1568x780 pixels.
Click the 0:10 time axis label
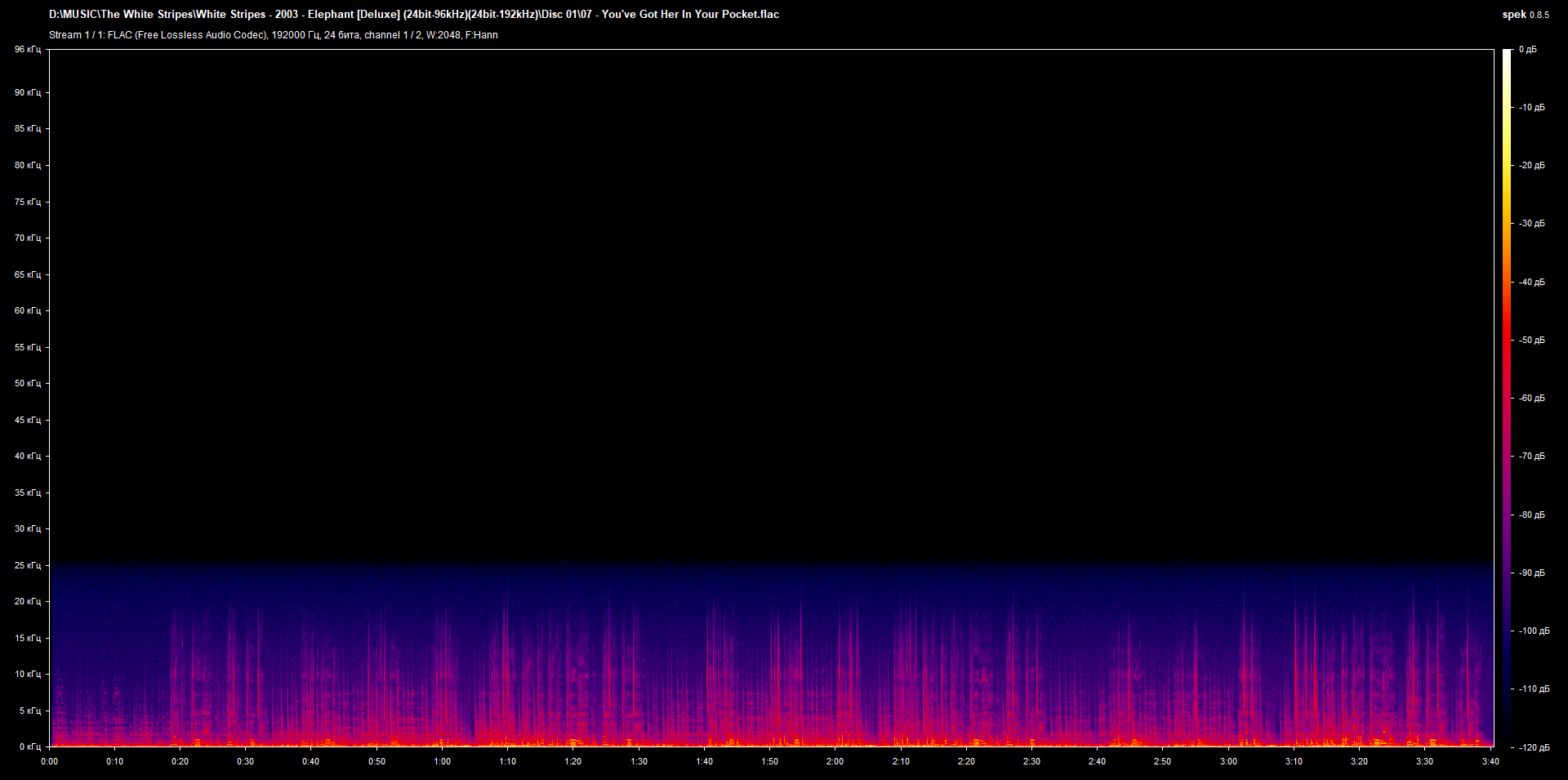(x=115, y=761)
